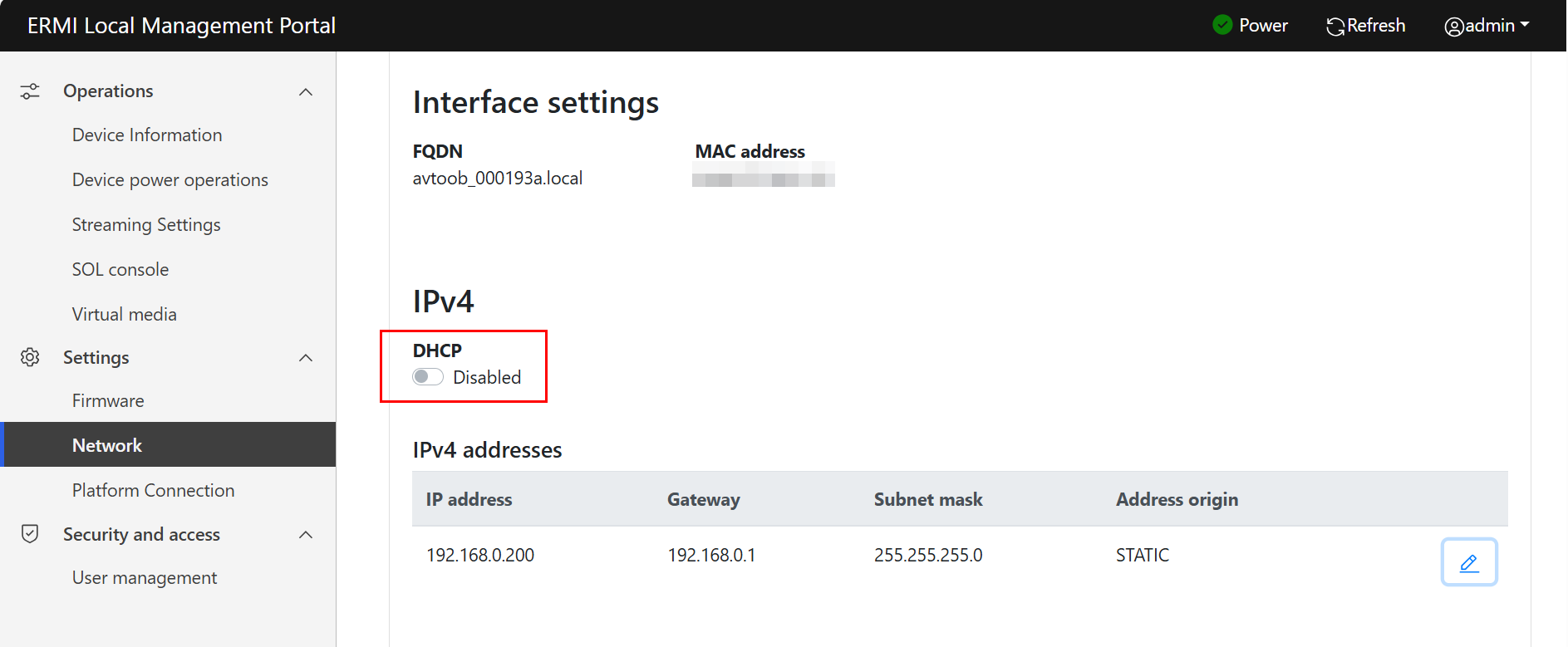Open the Firmware settings page
The width and height of the screenshot is (1568, 647).
click(x=108, y=400)
